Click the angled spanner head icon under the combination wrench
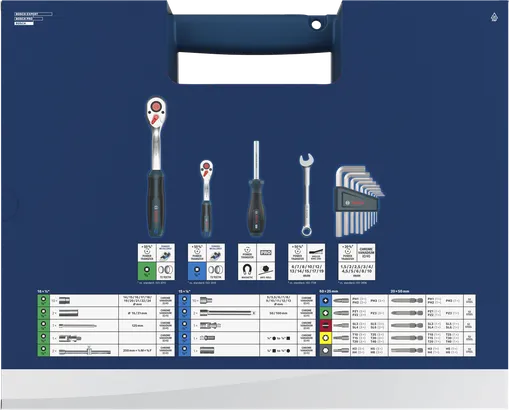 click(316, 252)
